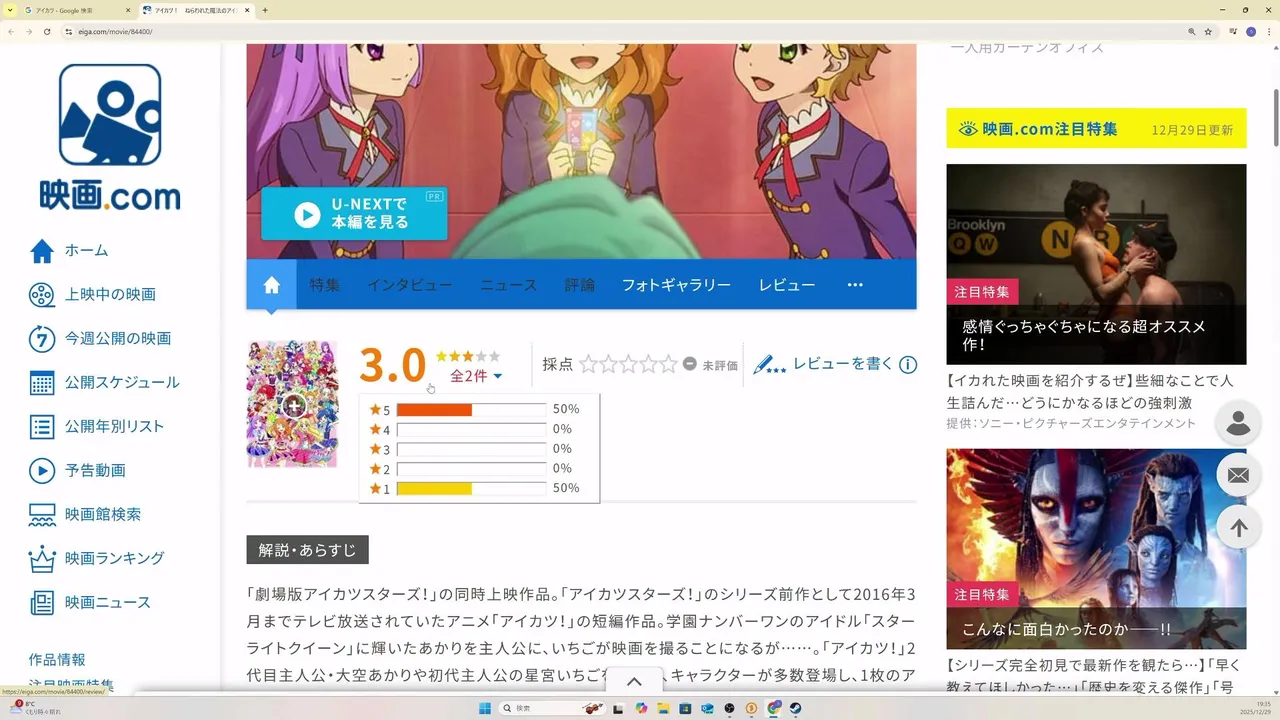1280x720 pixels.
Task: Click the crown icon for 映画ランキング
Action: coord(42,558)
